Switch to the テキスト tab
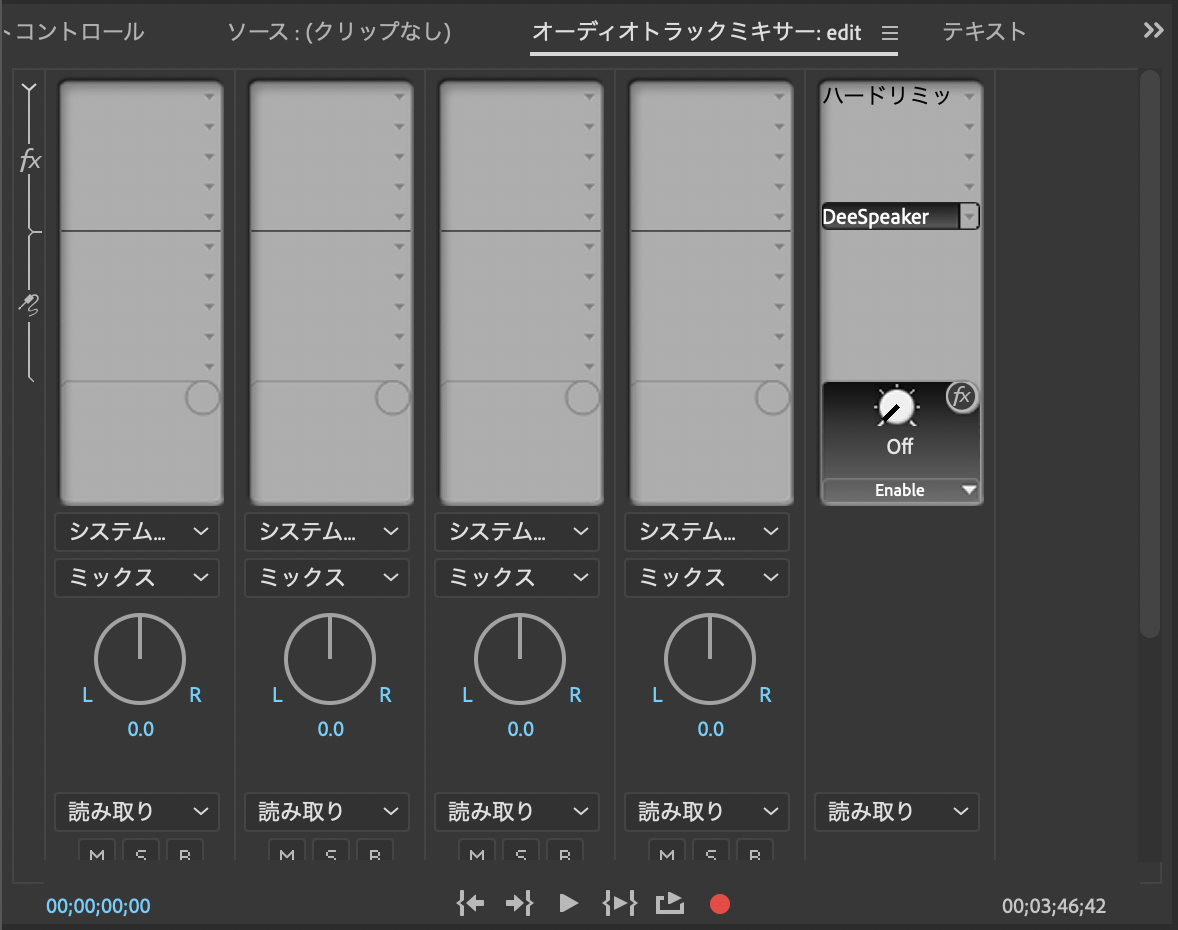The image size is (1178, 930). 984,32
